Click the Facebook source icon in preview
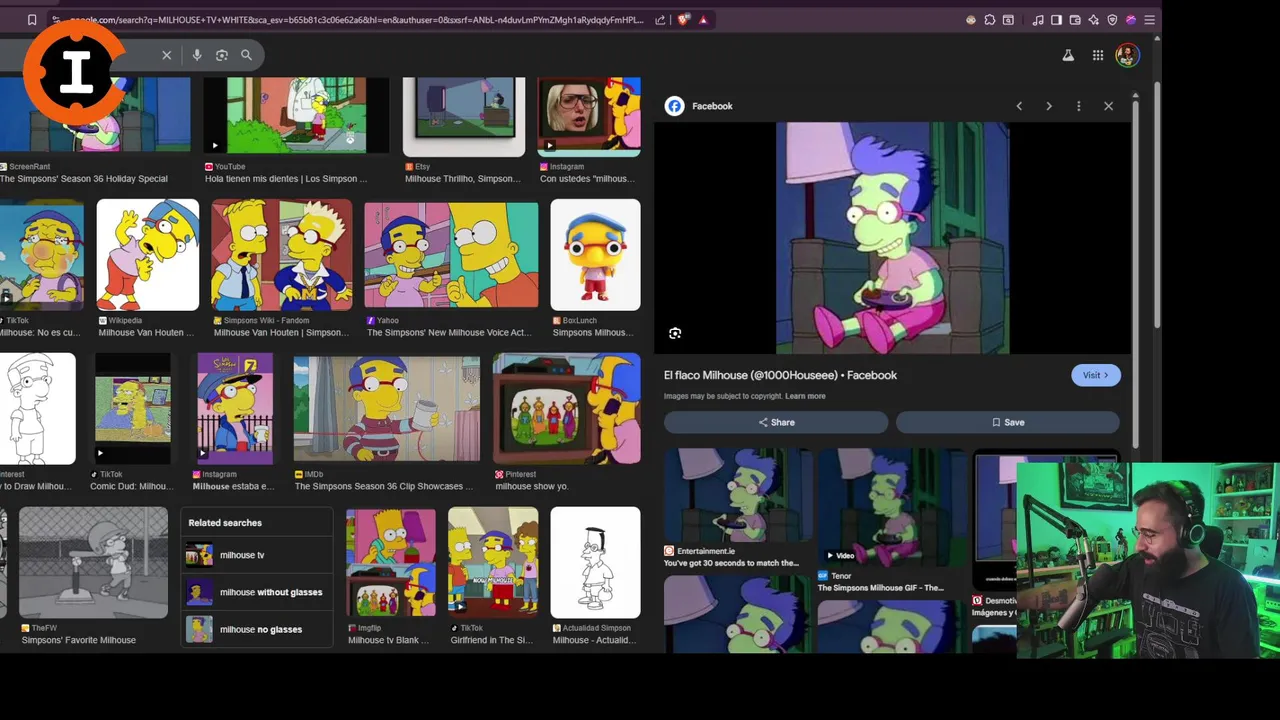 (675, 106)
